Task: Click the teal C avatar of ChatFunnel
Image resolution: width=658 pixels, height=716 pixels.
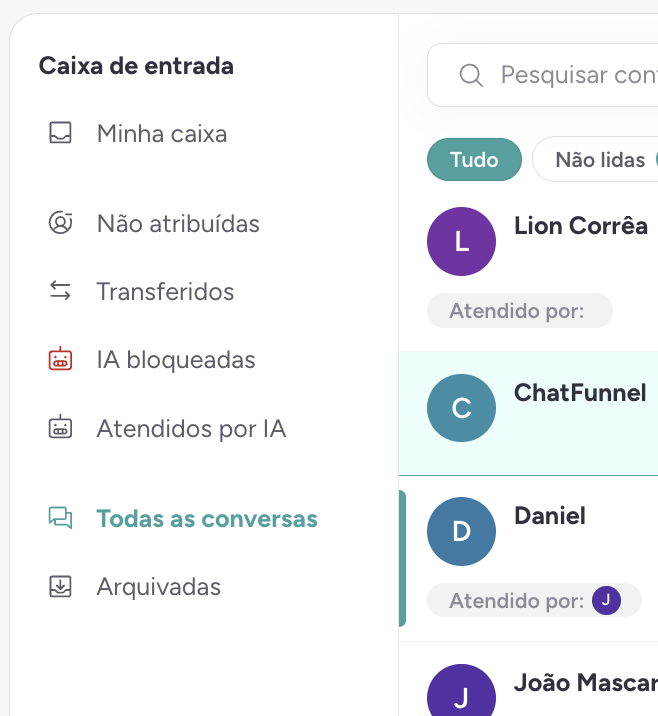Action: [x=461, y=408]
